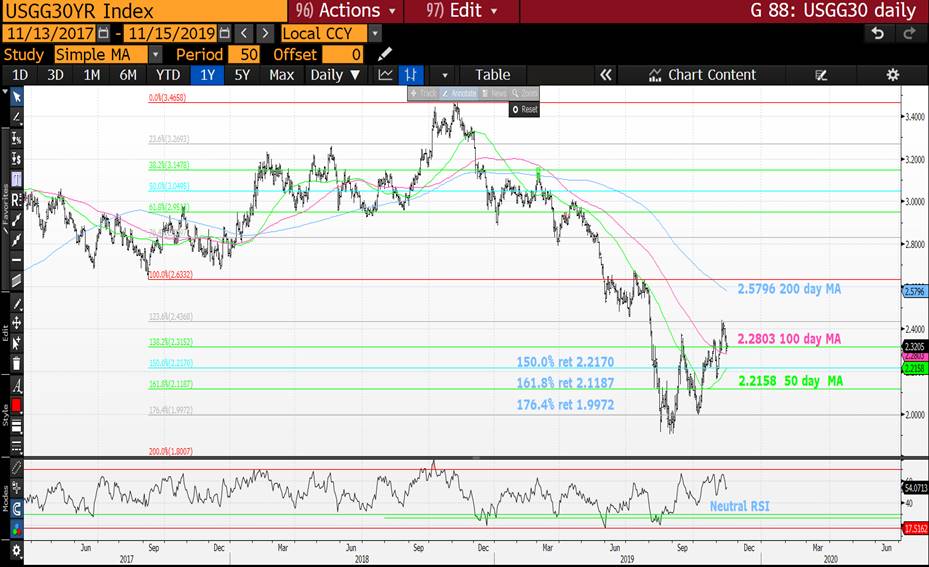Expand the chart type dropdown arrow

[x=445, y=75]
